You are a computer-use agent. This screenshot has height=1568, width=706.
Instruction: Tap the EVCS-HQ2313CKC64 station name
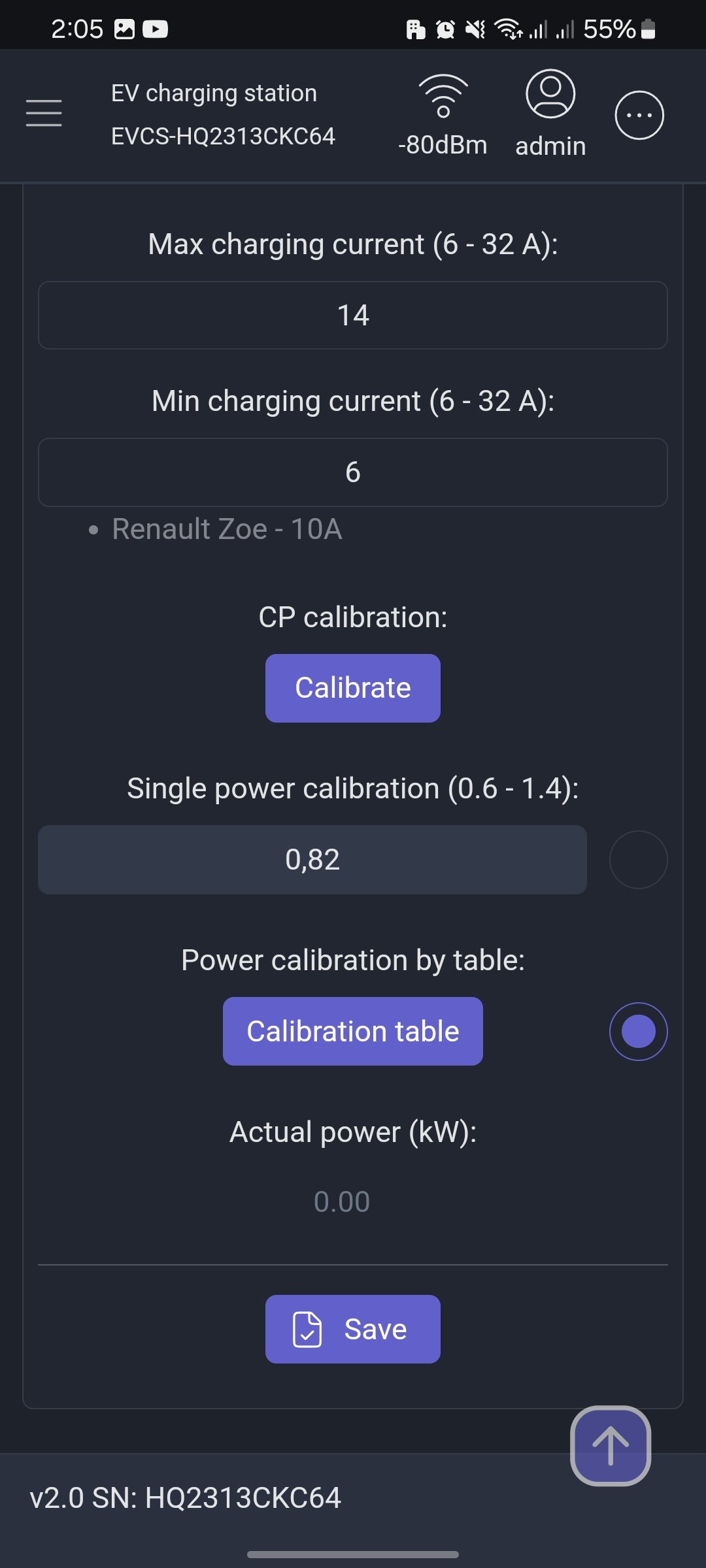(223, 136)
